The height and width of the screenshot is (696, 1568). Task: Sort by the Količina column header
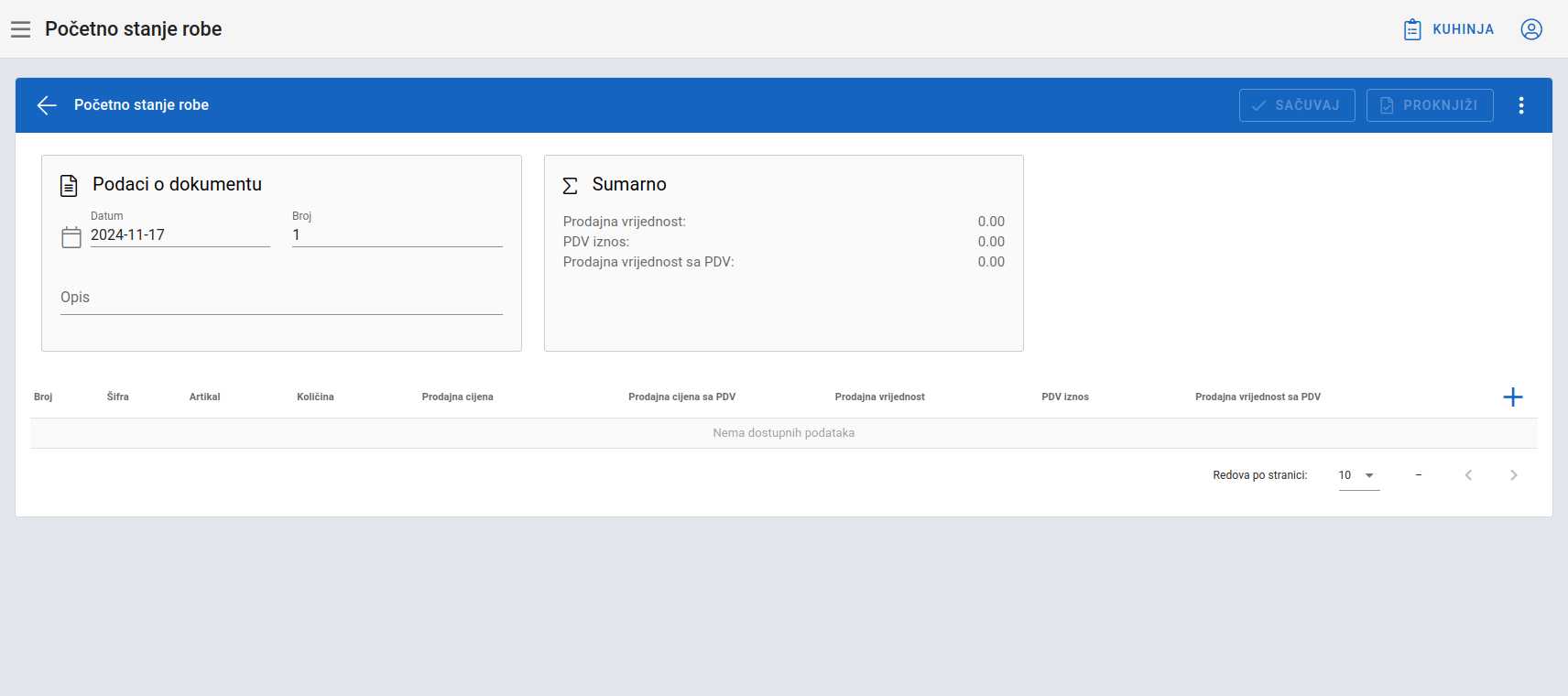(315, 397)
